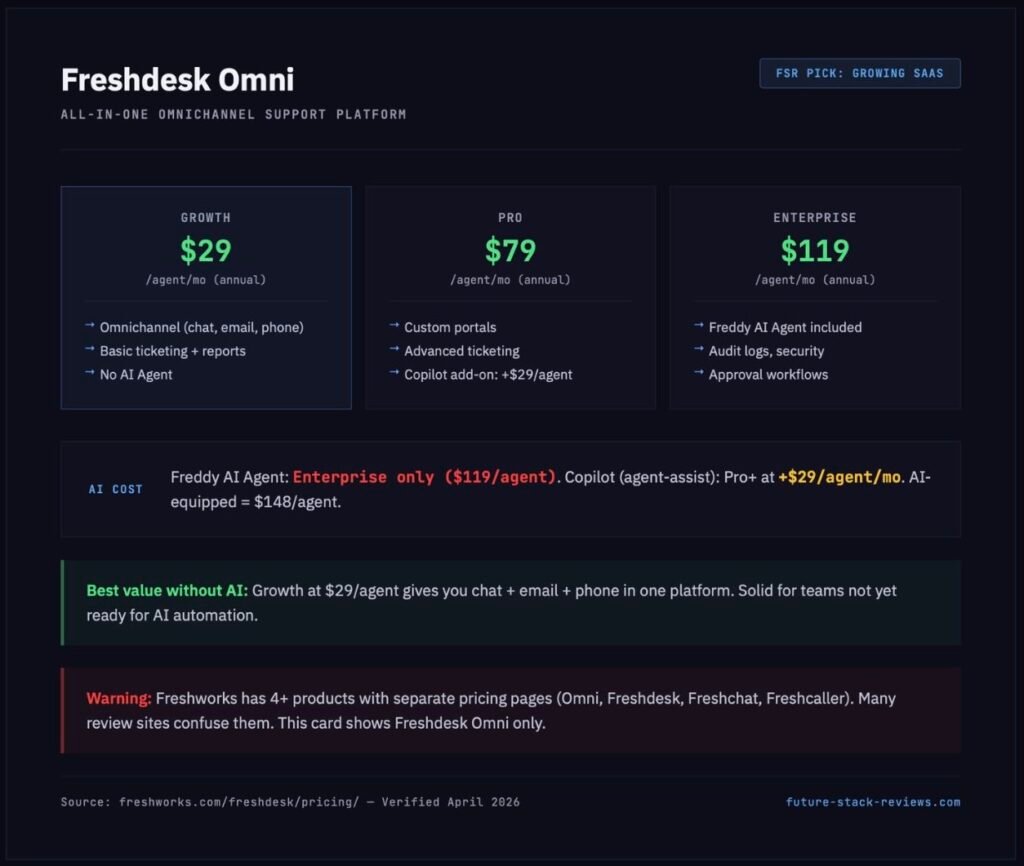Click the highlighted +$29/agent/mo price text
The image size is (1024, 866).
[840, 477]
